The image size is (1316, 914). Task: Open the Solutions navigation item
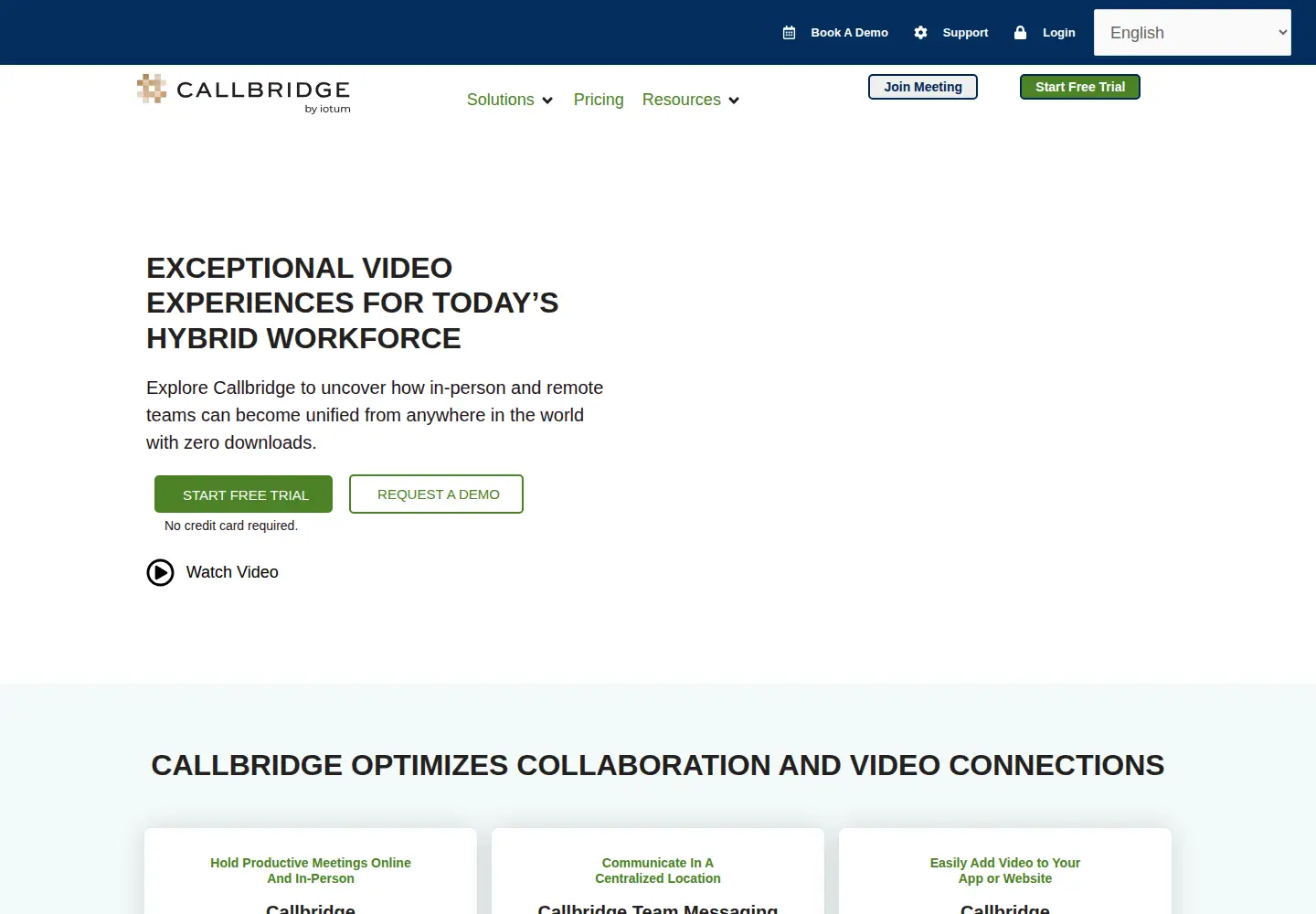coord(501,100)
